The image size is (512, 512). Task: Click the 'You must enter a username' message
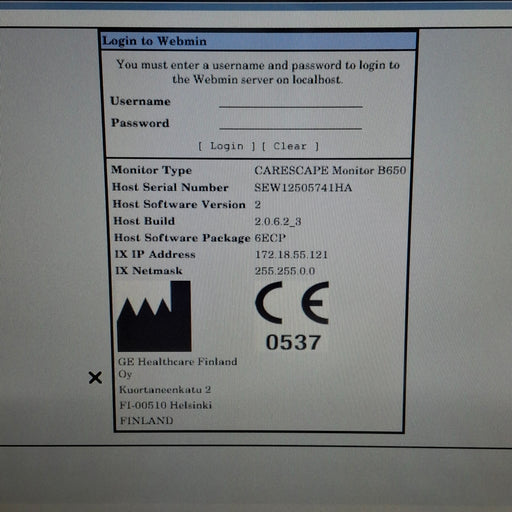pyautogui.click(x=258, y=72)
